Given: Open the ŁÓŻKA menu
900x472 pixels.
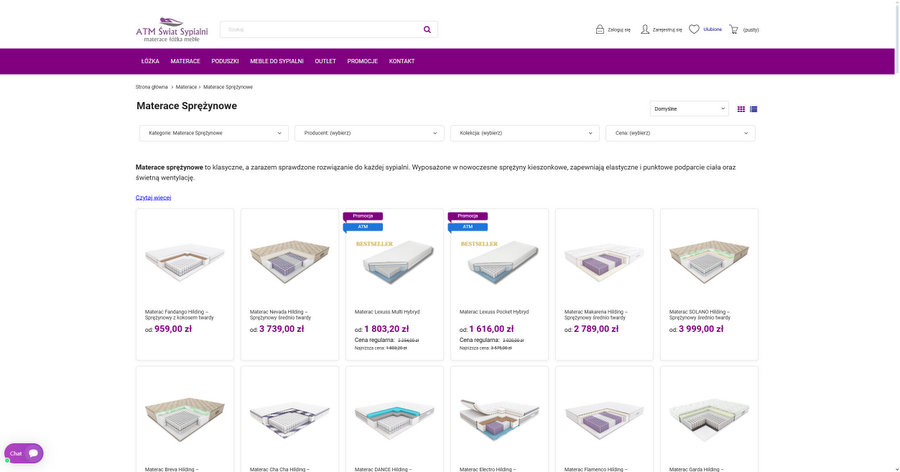Looking at the screenshot, I should click(x=150, y=61).
